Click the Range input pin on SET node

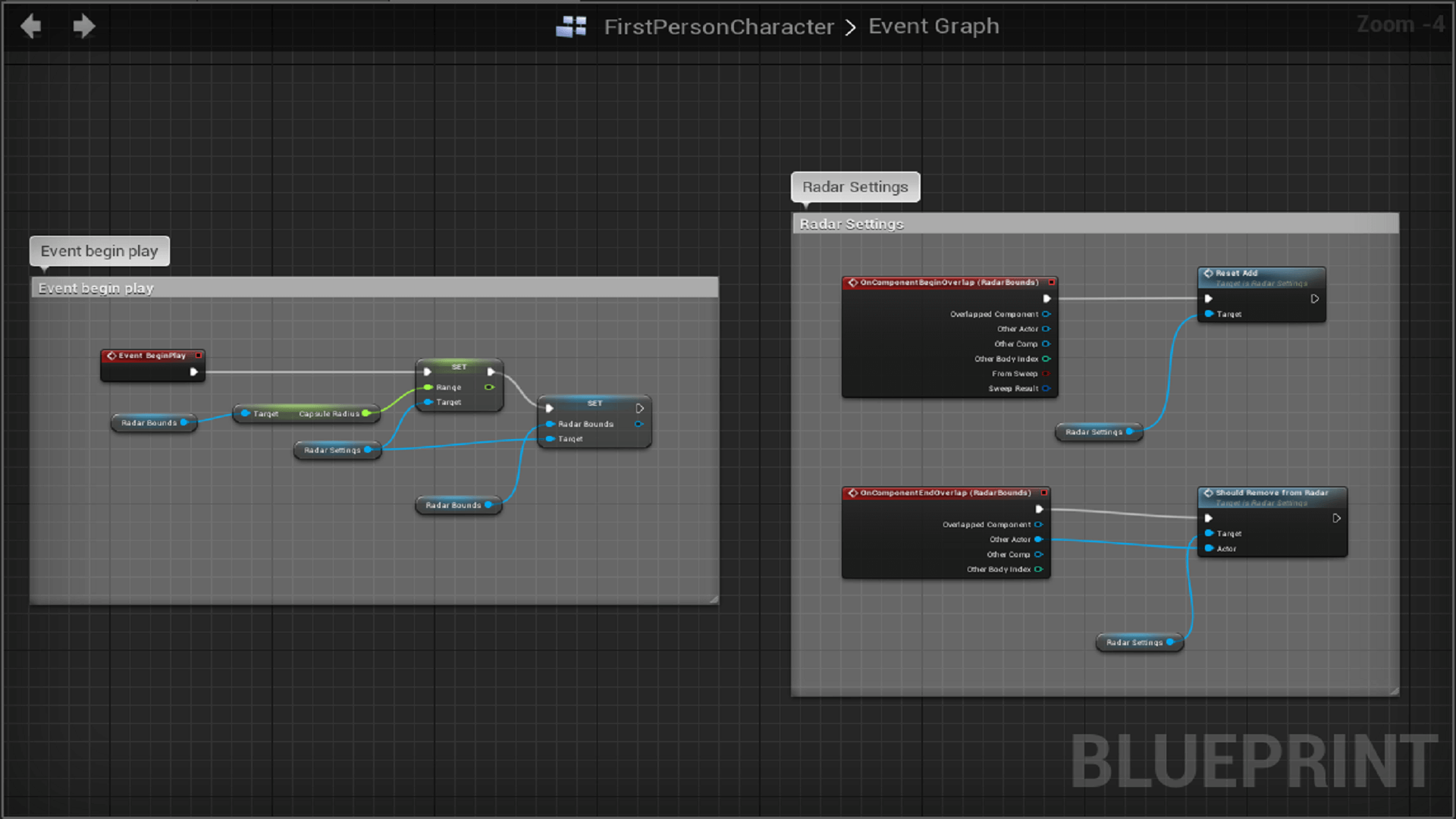(x=428, y=387)
